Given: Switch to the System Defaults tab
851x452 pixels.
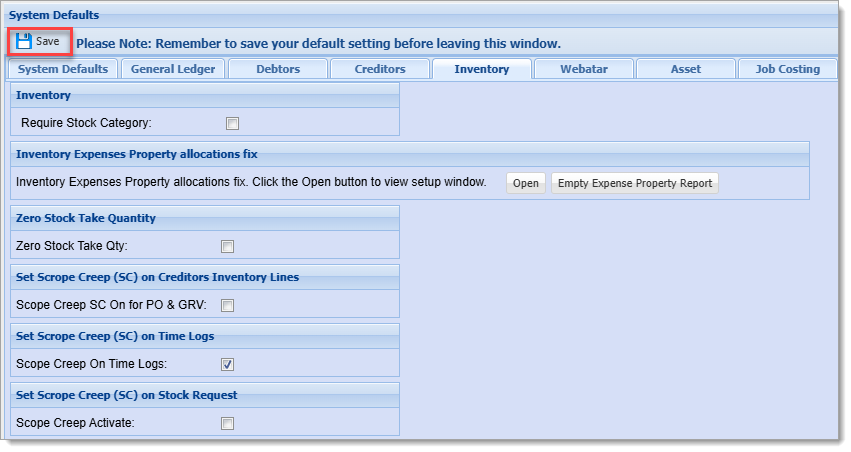Looking at the screenshot, I should pos(63,69).
